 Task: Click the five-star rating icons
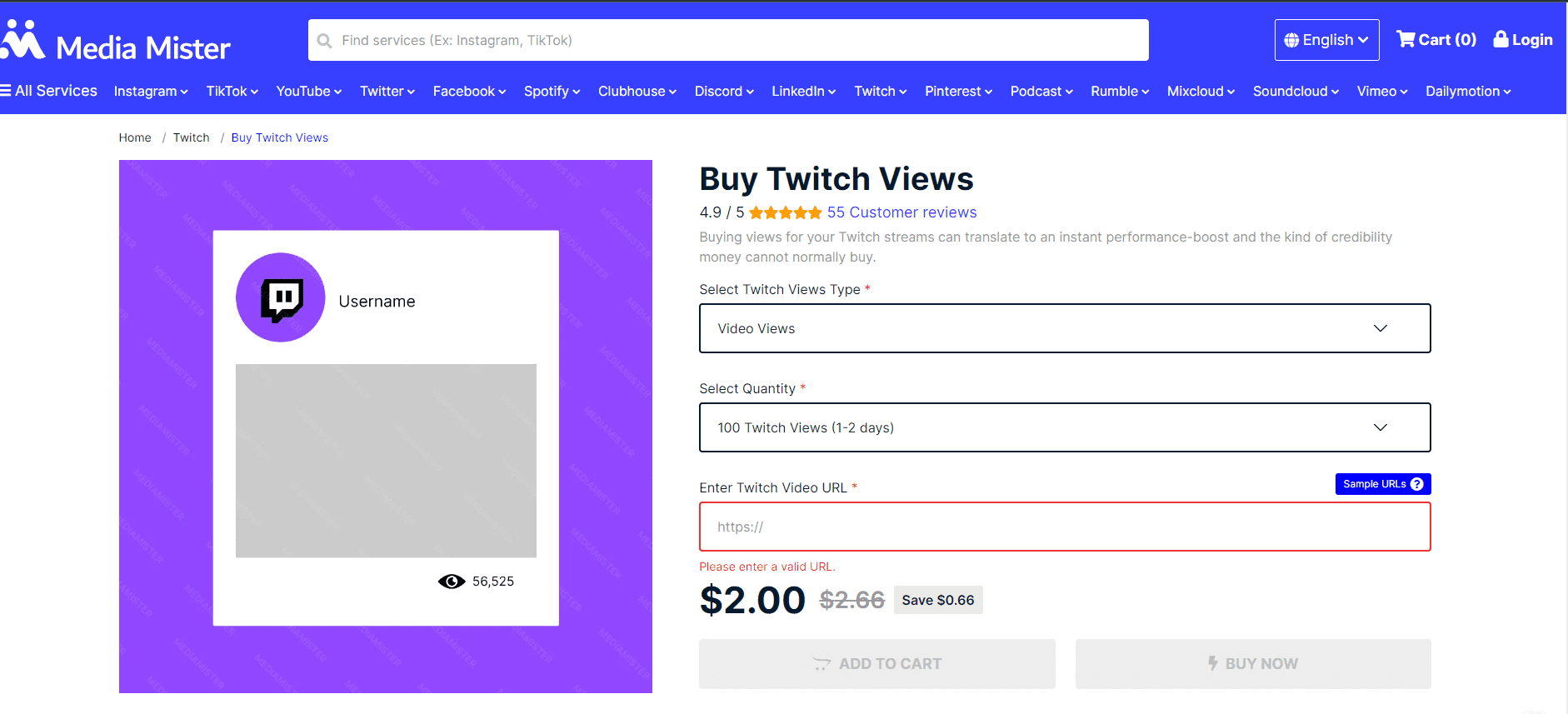tap(785, 213)
